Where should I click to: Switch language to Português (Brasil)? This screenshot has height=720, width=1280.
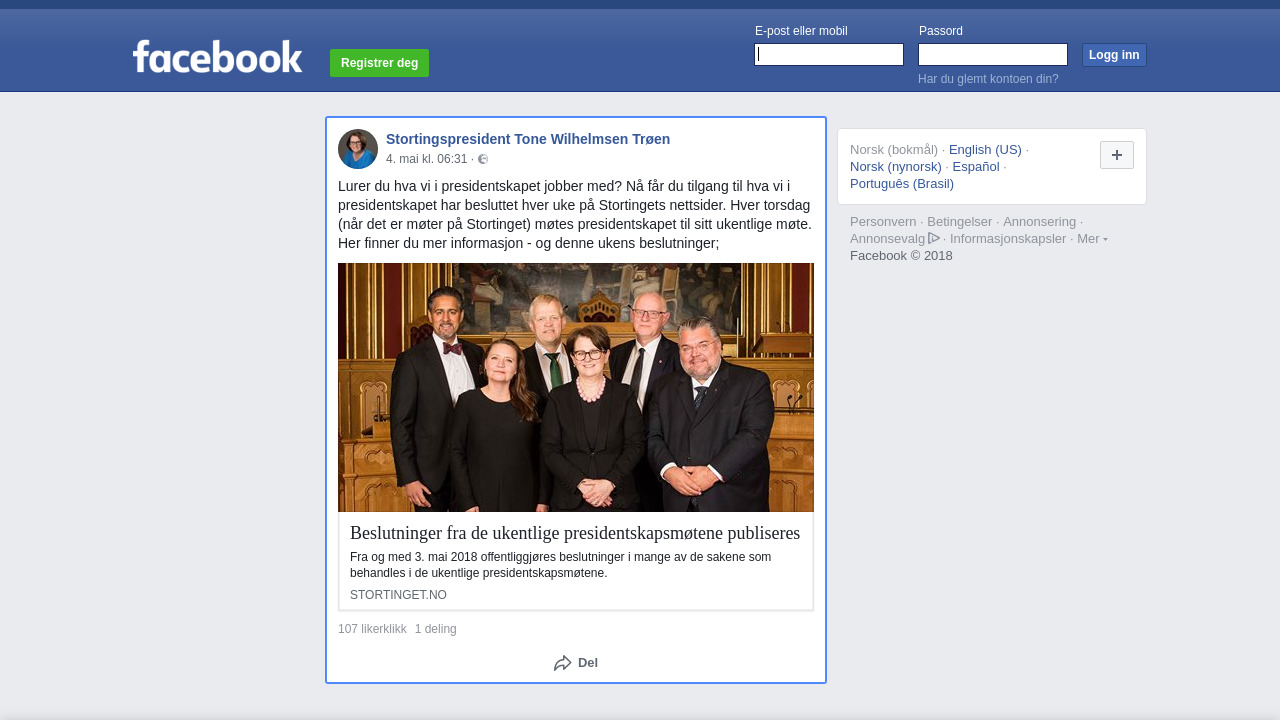coord(902,184)
